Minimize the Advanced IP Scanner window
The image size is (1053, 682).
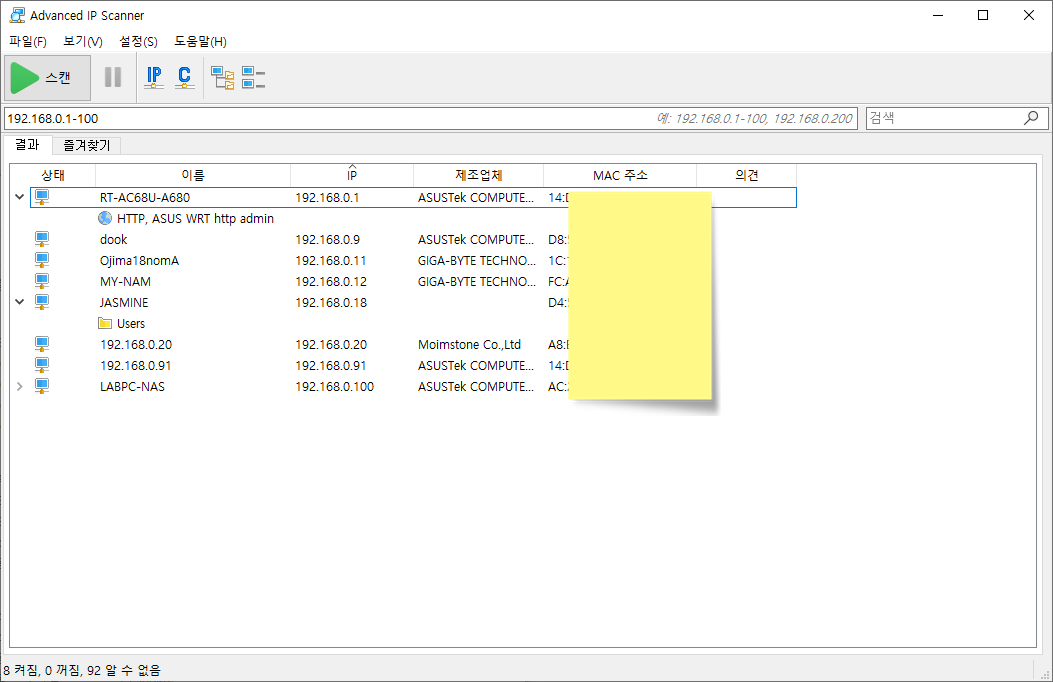tap(938, 15)
